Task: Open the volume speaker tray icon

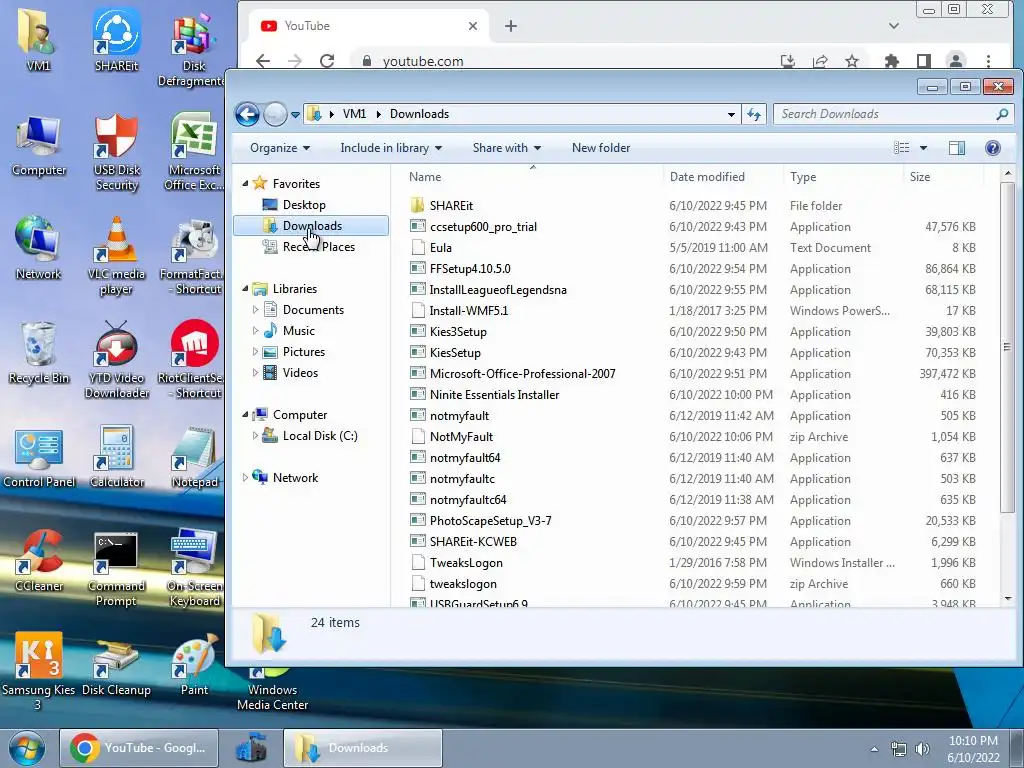Action: pos(921,748)
